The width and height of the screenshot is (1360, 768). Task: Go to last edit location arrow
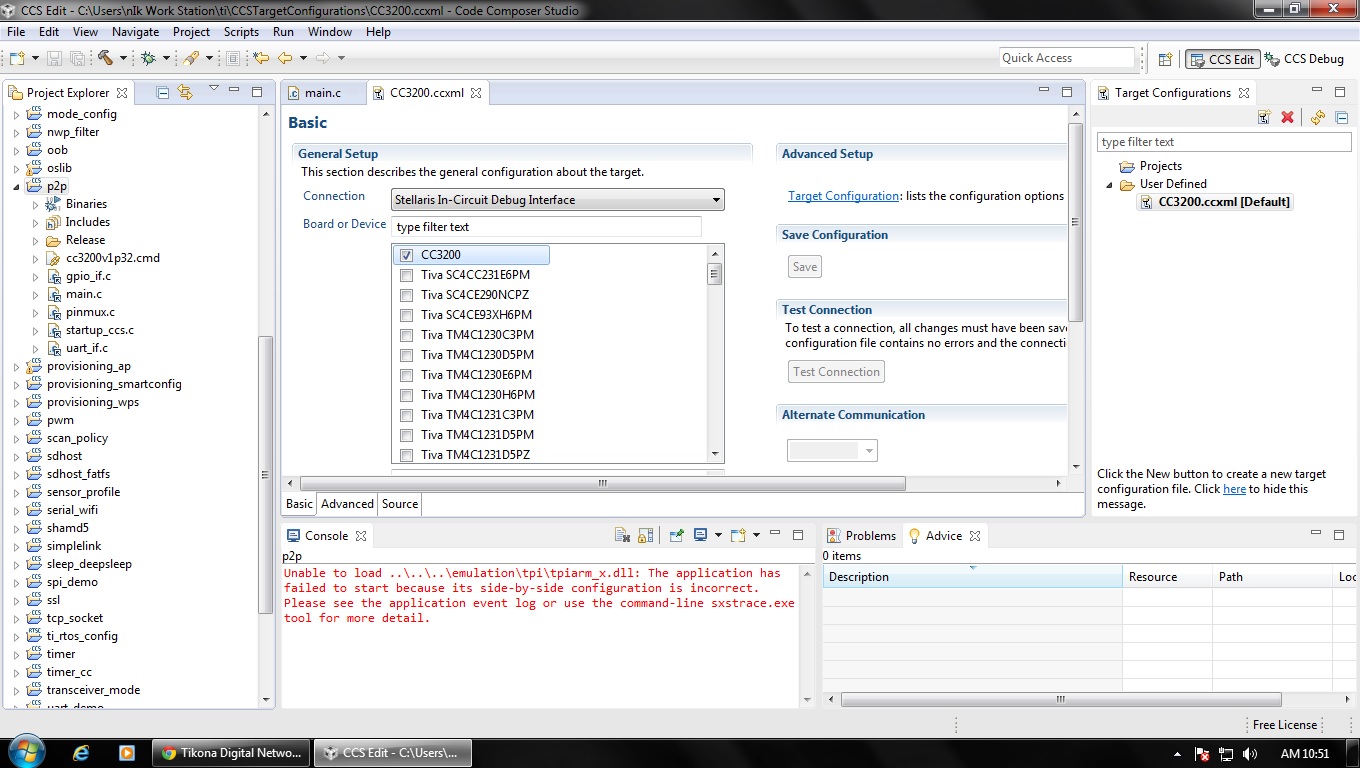pyautogui.click(x=261, y=58)
